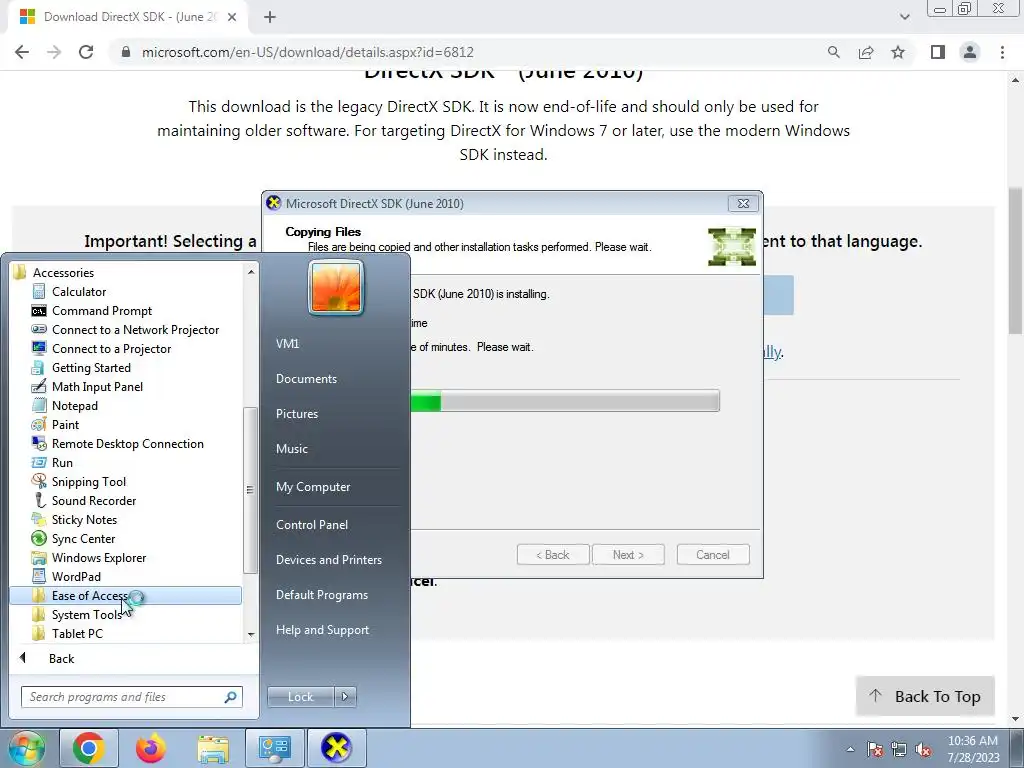The height and width of the screenshot is (768, 1024).
Task: Switch to Chrome on the taskbar
Action: coord(88,748)
